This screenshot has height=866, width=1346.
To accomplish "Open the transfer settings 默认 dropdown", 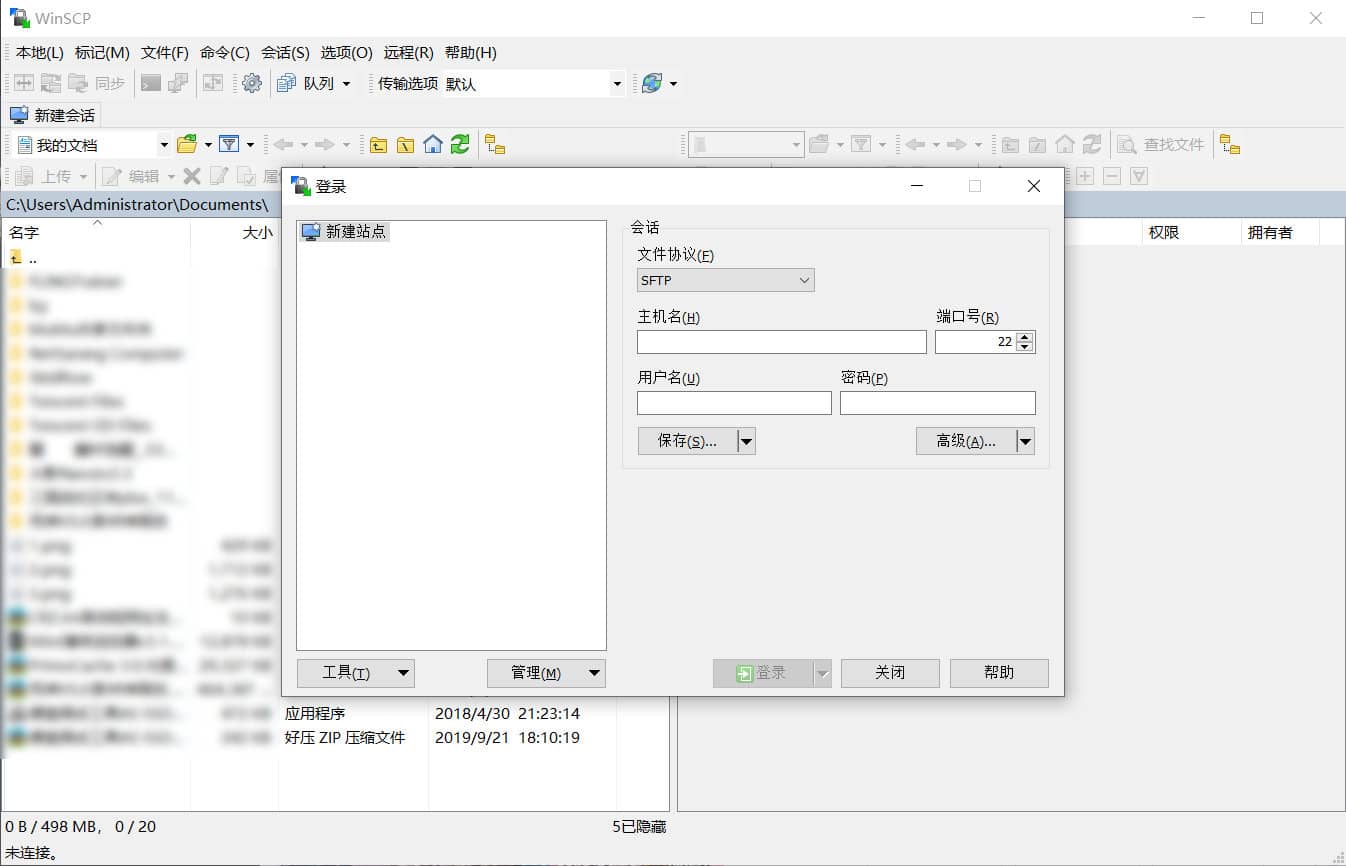I will pos(533,84).
